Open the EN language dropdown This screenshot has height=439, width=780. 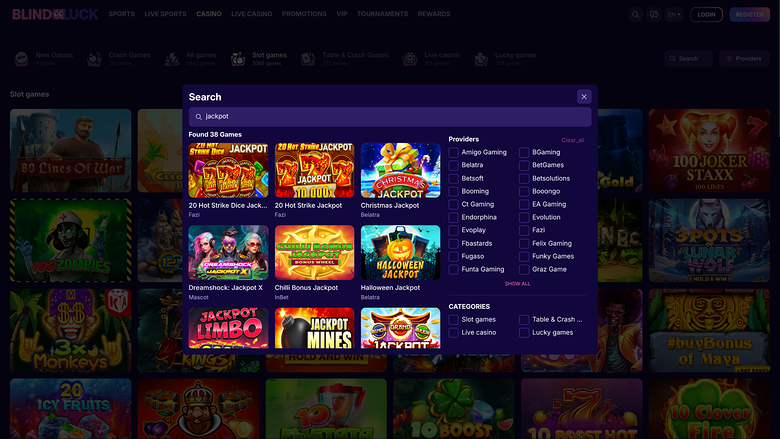[674, 14]
